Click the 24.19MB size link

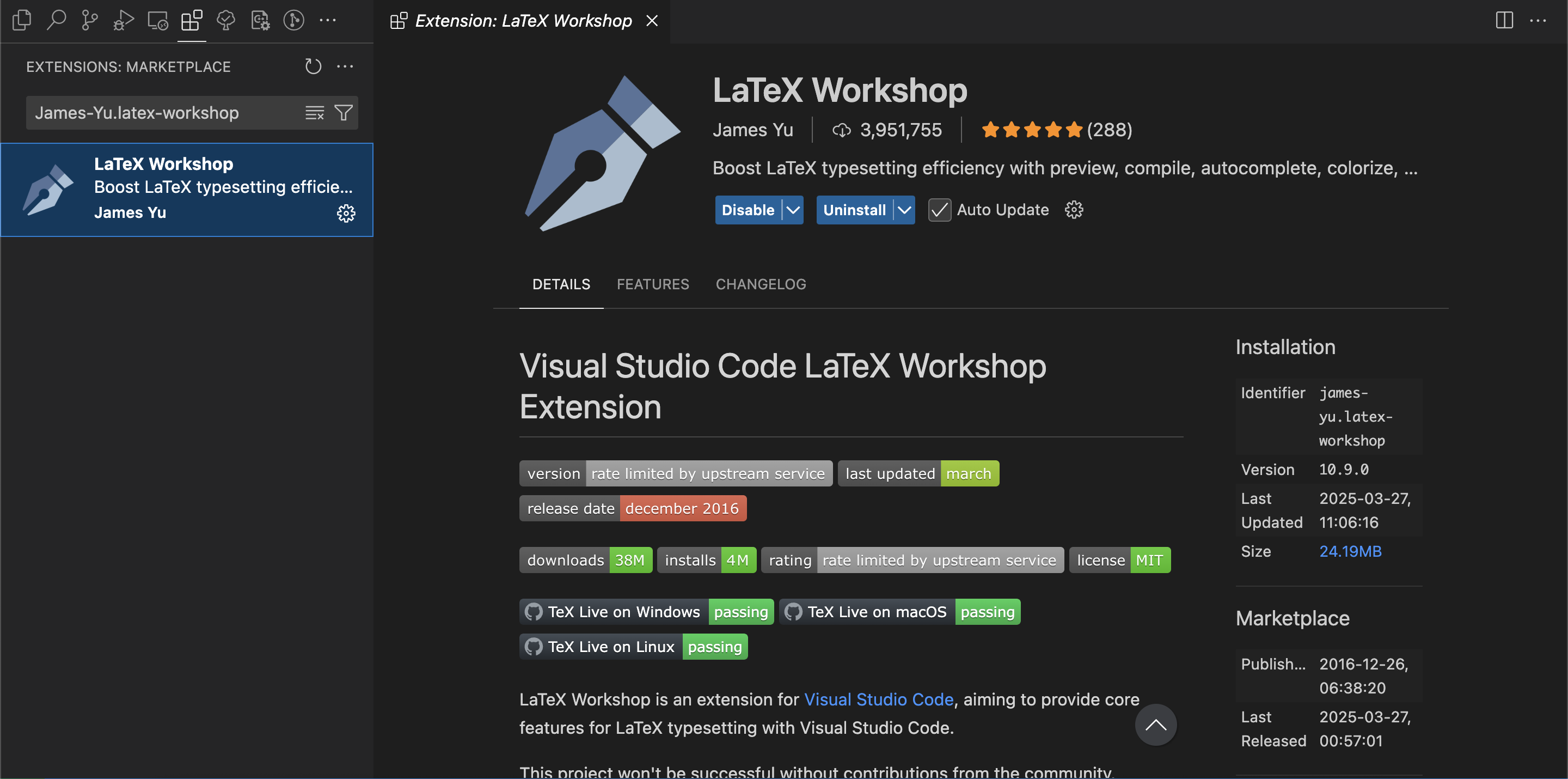click(x=1350, y=551)
